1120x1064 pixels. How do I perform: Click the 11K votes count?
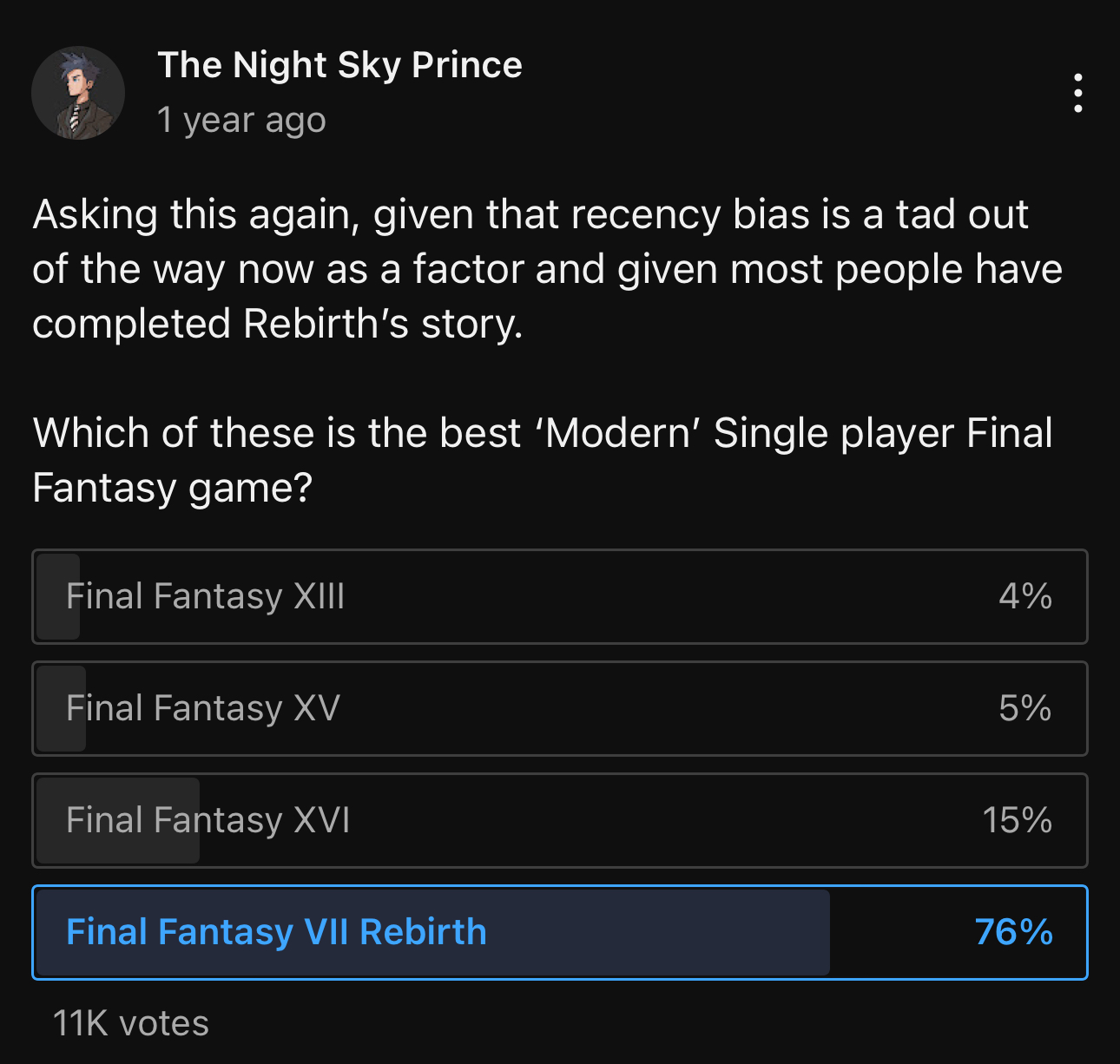tap(131, 1024)
